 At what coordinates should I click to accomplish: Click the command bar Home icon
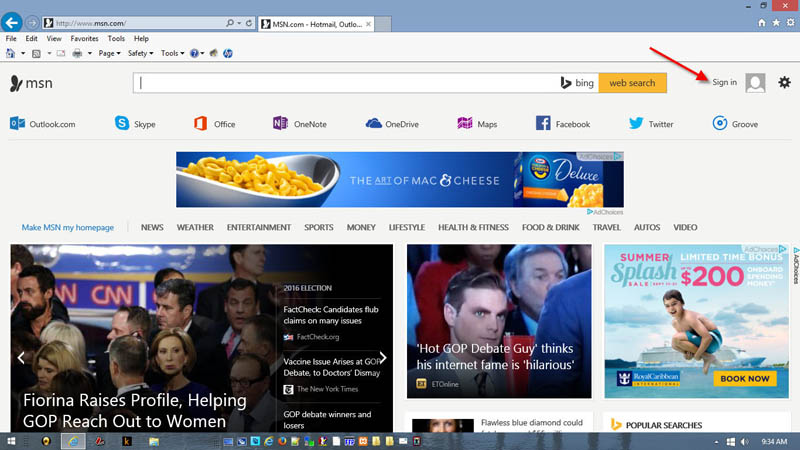click(x=10, y=53)
